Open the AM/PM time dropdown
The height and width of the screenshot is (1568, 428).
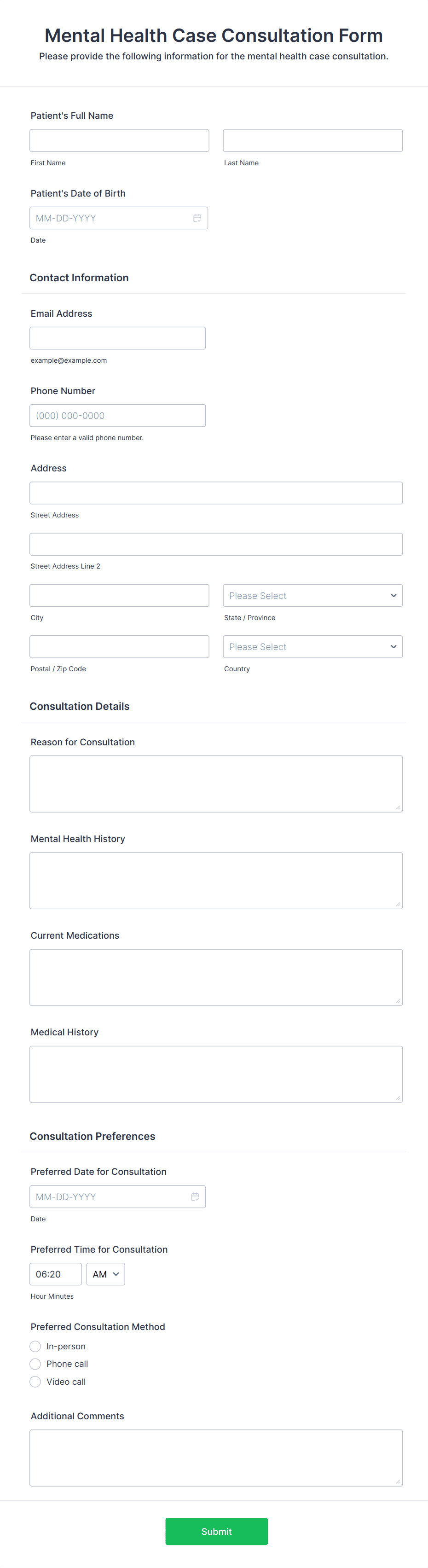tap(105, 1274)
